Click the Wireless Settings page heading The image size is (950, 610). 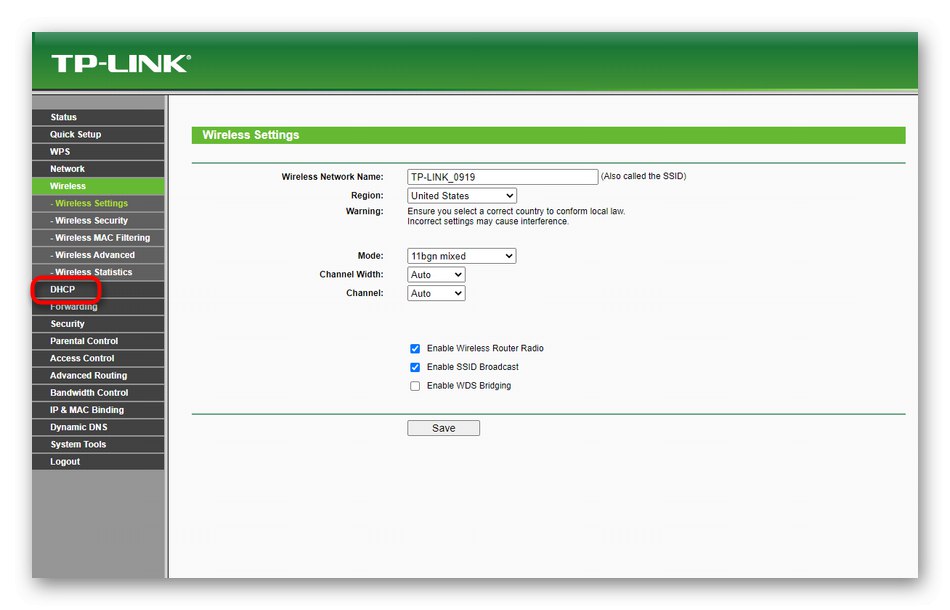tap(251, 135)
